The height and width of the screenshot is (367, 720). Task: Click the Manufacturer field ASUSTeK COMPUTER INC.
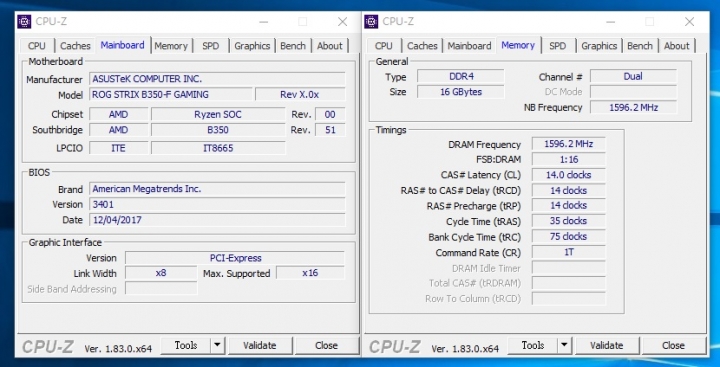pos(217,79)
